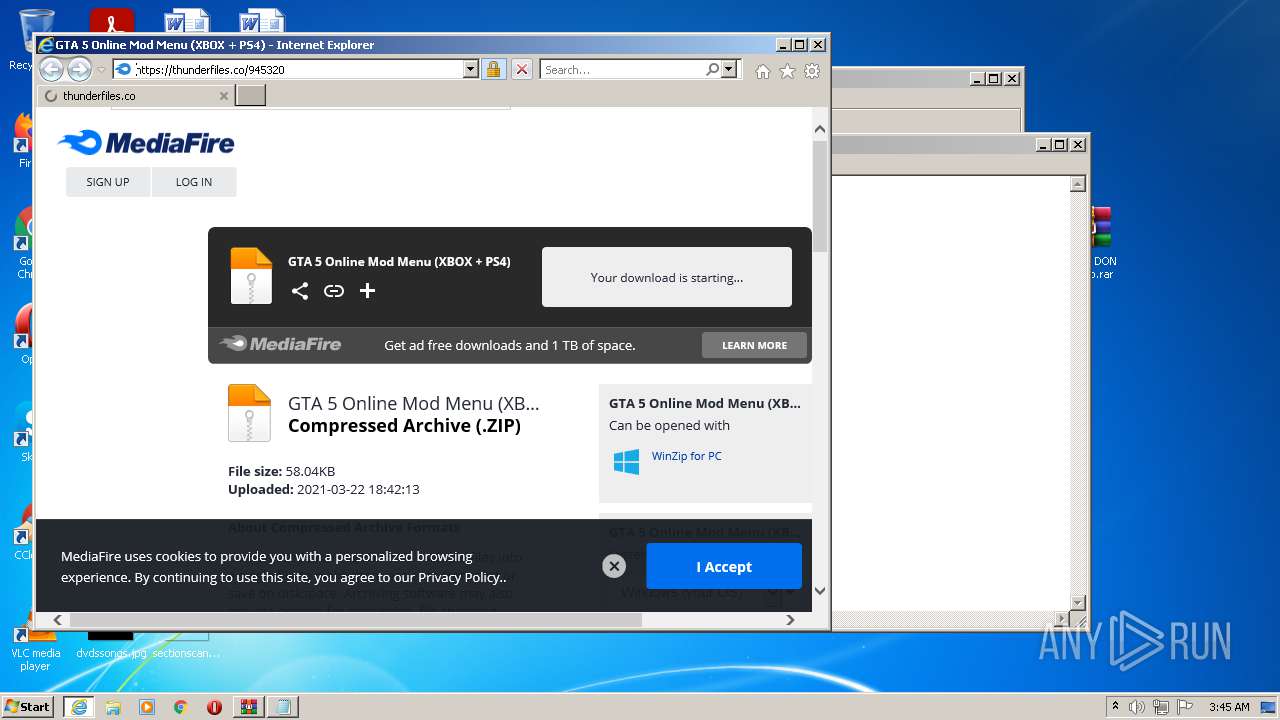The image size is (1280, 720).
Task: Click the SIGN UP button
Action: (x=108, y=182)
